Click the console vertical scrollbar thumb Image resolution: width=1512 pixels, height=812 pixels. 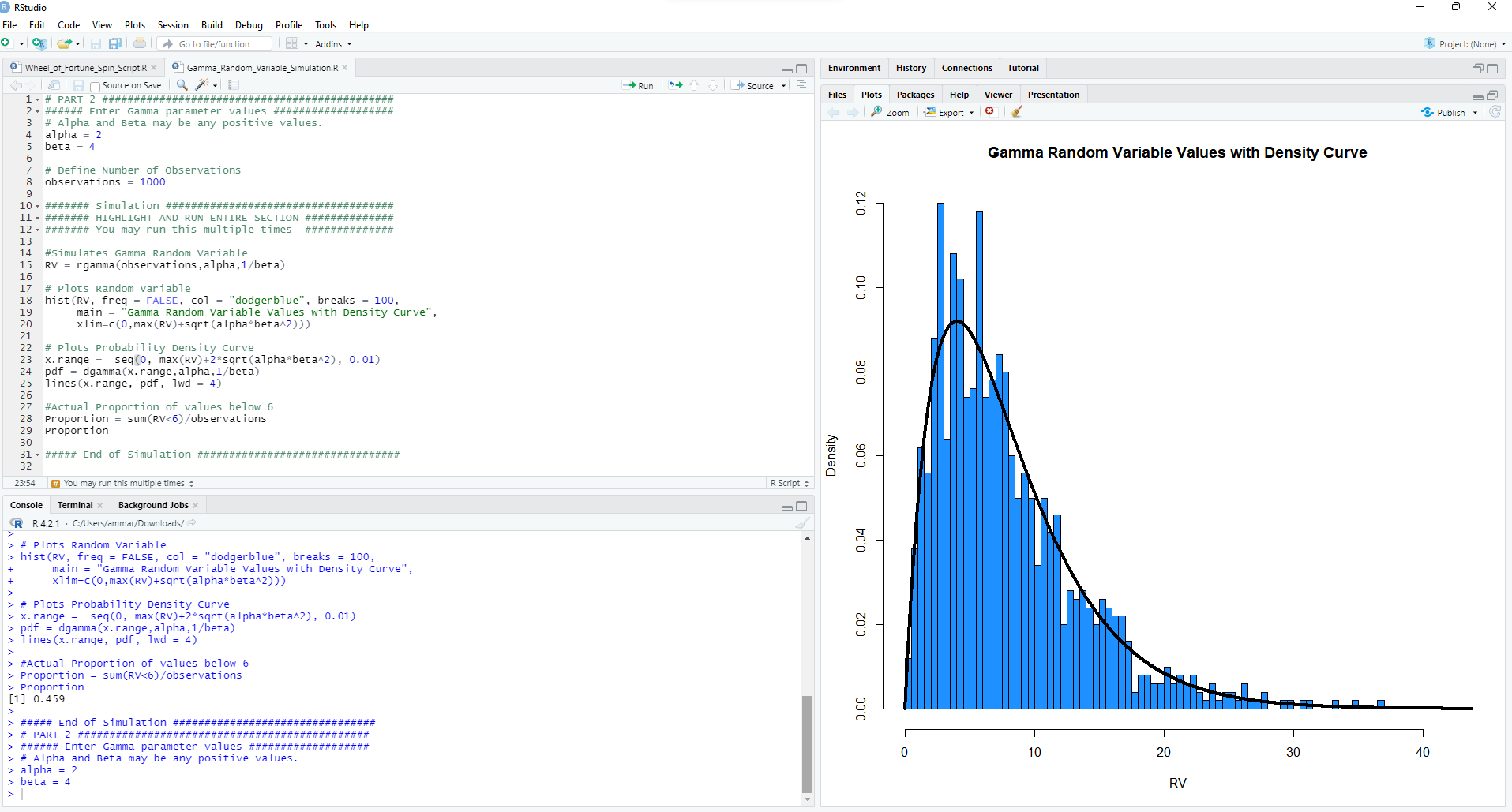(807, 743)
